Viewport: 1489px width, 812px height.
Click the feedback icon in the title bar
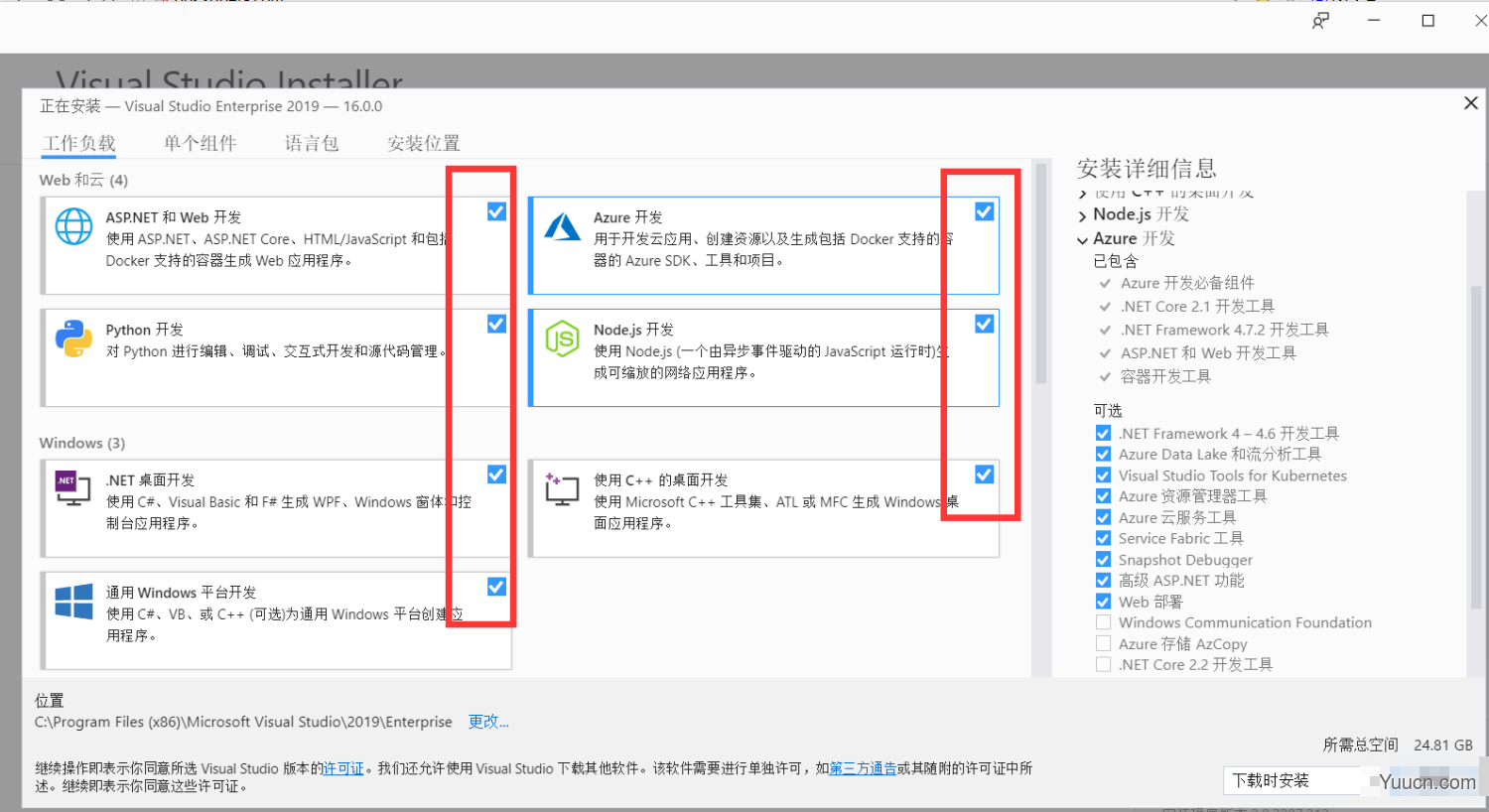[1320, 21]
